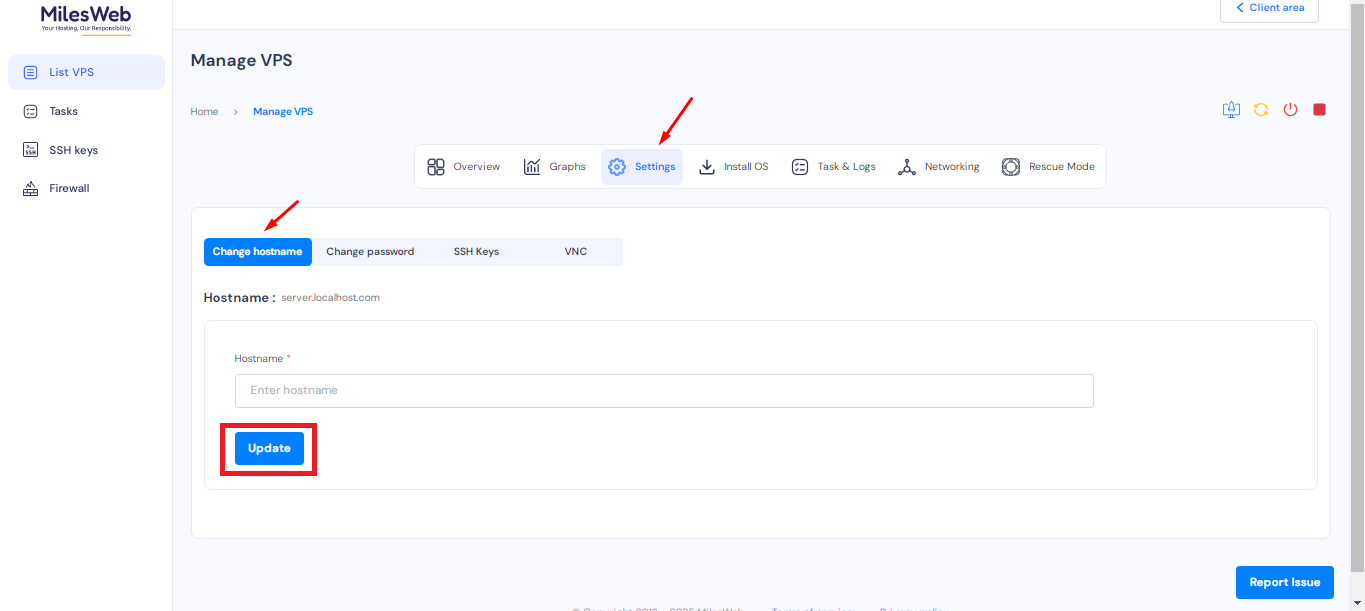Click the red stop square icon
1365x611 pixels.
pos(1319,110)
